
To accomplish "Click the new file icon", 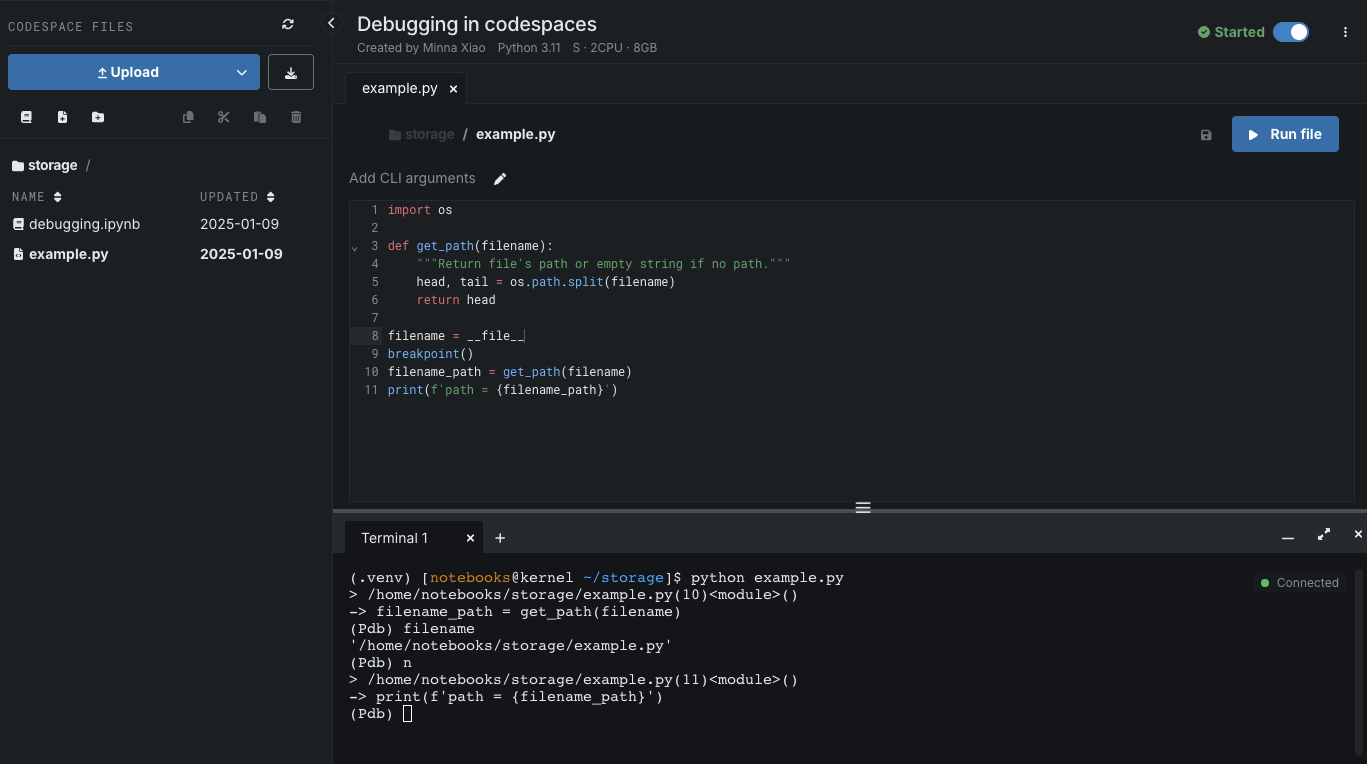I will pyautogui.click(x=62, y=117).
